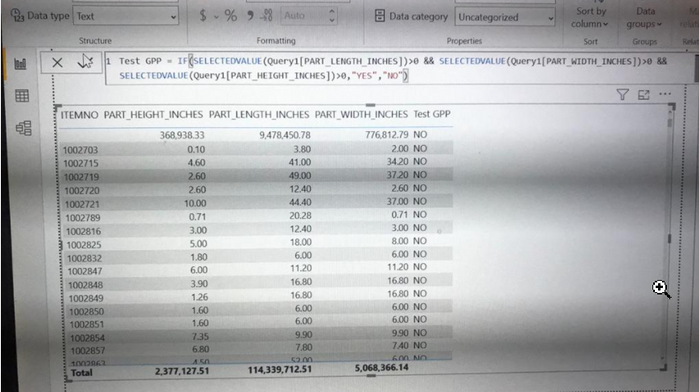Select item 1002816
The height and width of the screenshot is (392, 699).
tap(83, 231)
